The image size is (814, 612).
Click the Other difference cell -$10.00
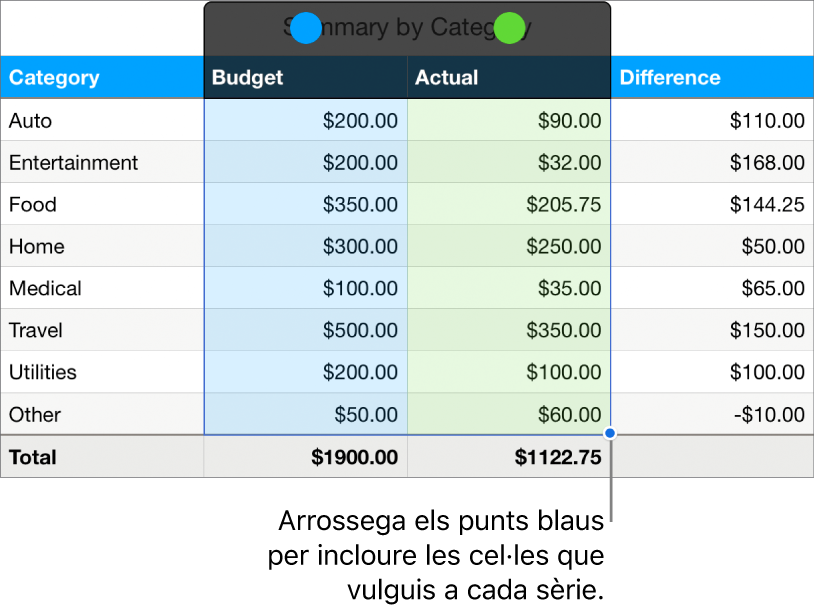(711, 415)
